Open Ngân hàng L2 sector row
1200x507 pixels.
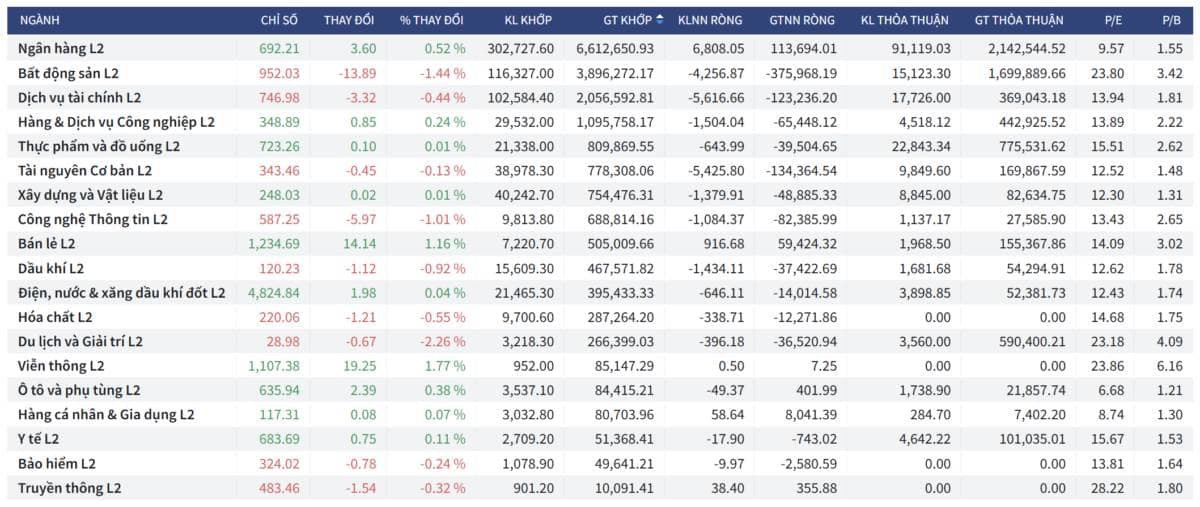click(600, 48)
